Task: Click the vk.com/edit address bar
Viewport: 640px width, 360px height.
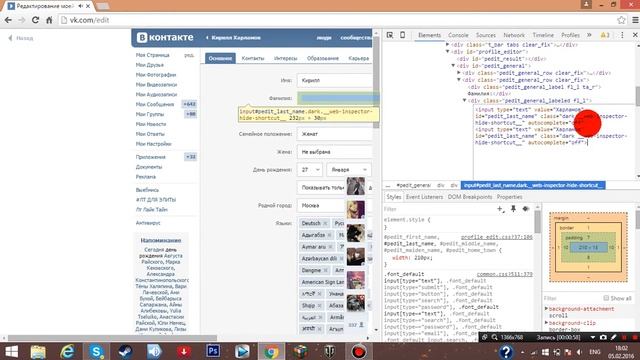Action: (335, 20)
